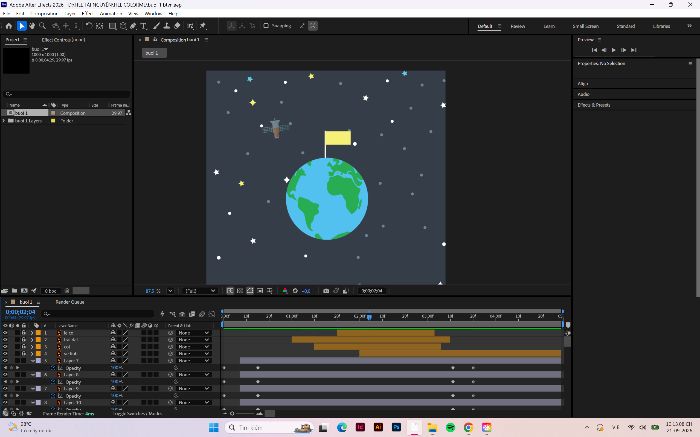Click the frame blending icon in timeline header
The height and width of the screenshot is (437, 700).
coord(192,314)
